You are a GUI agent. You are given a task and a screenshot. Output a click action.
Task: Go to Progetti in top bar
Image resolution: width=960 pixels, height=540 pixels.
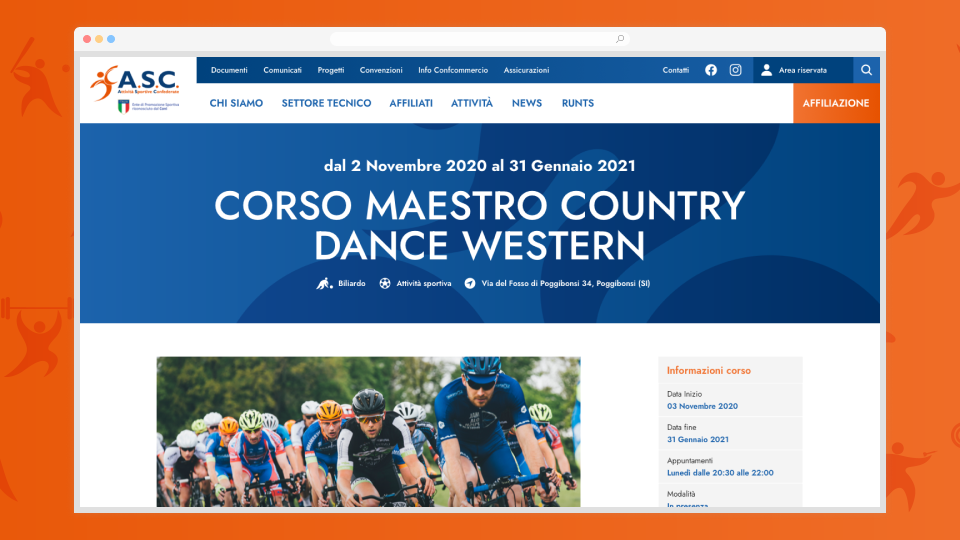coord(331,70)
